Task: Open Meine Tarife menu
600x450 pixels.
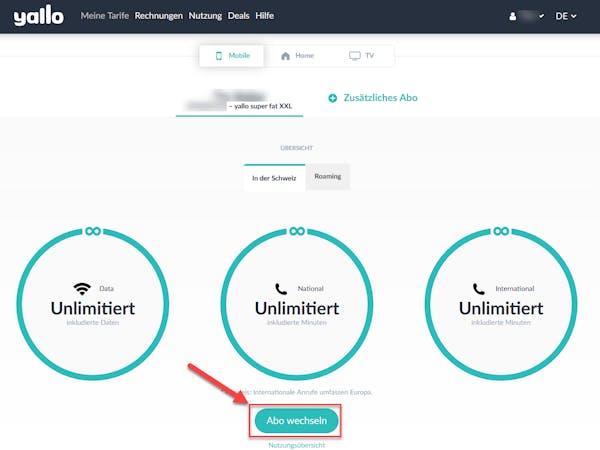Action: pos(104,16)
